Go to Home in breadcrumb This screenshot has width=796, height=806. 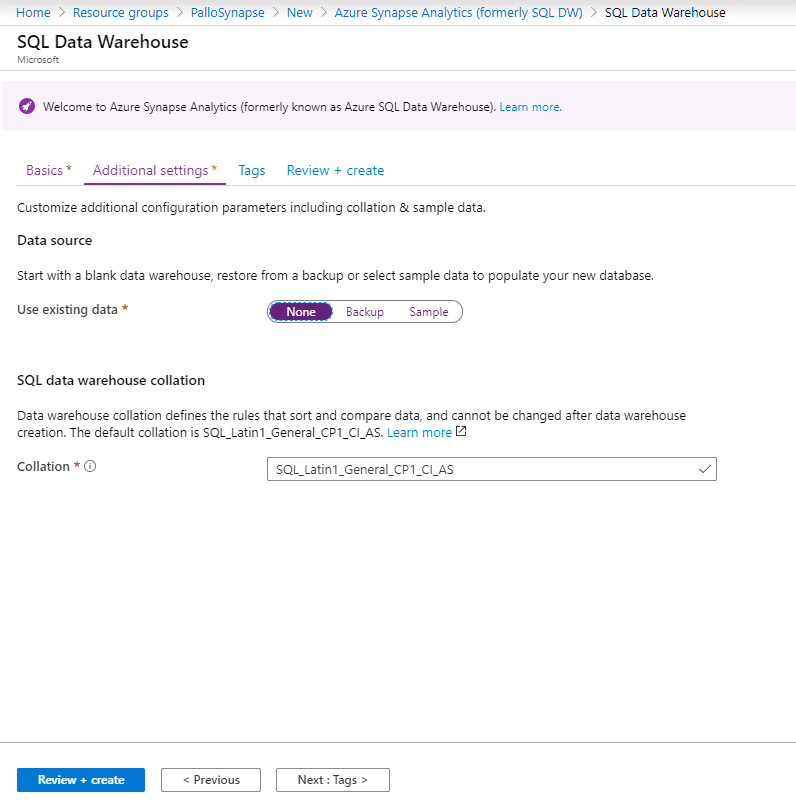pyautogui.click(x=33, y=12)
